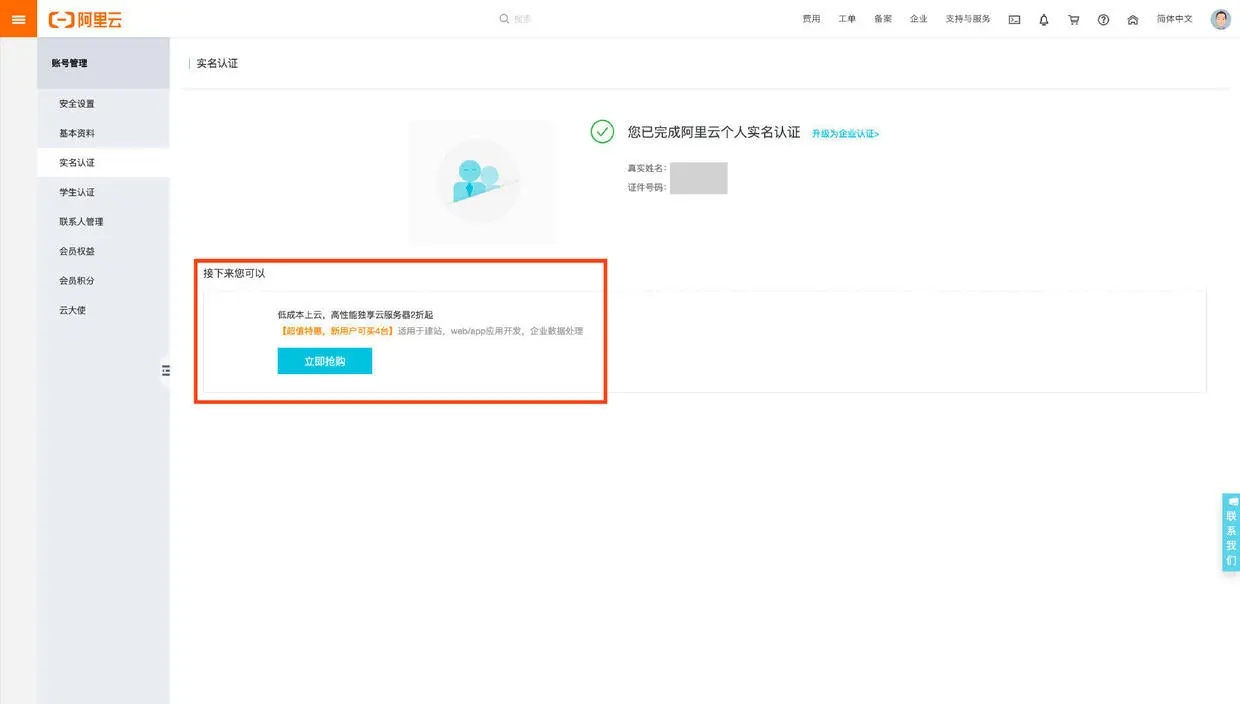Open the Cloud Shell terminal icon
Image resolution: width=1240 pixels, height=704 pixels.
click(1014, 19)
